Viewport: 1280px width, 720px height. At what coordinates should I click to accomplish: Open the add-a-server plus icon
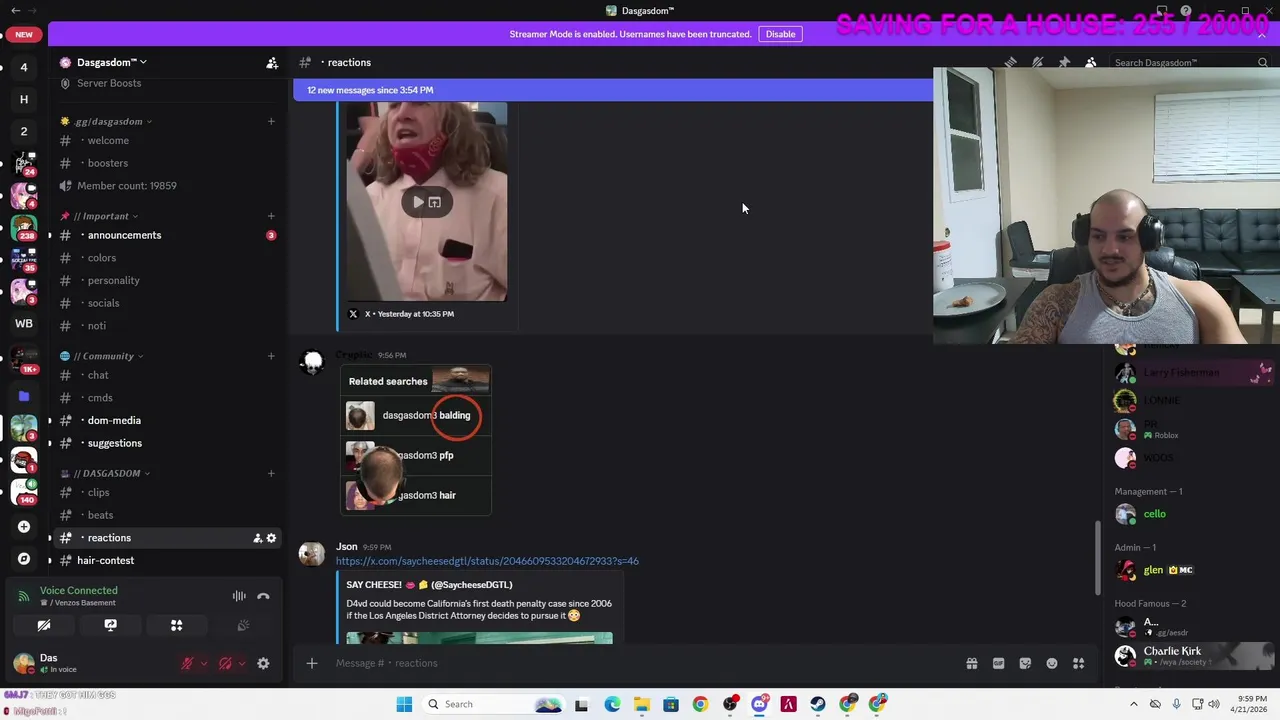click(24, 527)
